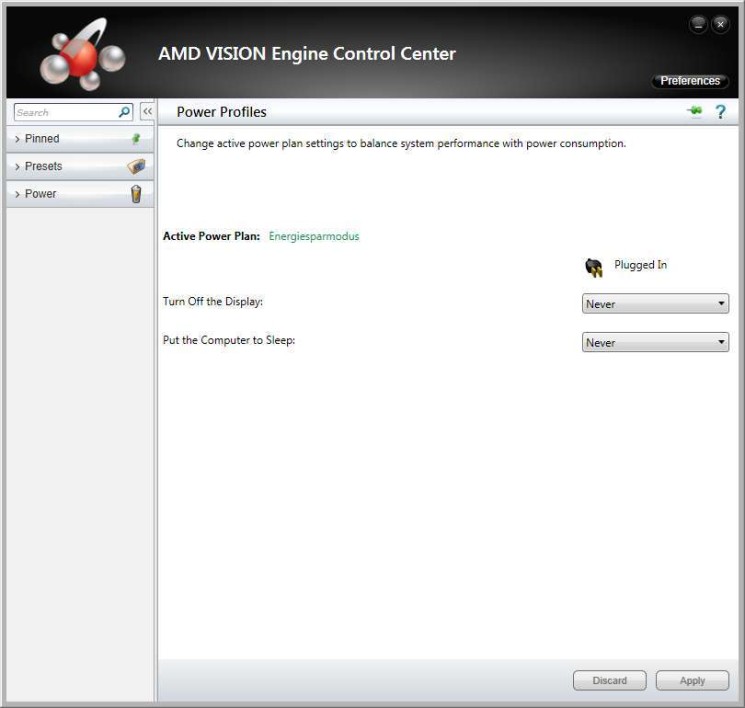Minimize the Control Center window
The width and height of the screenshot is (745, 708).
[x=698, y=24]
